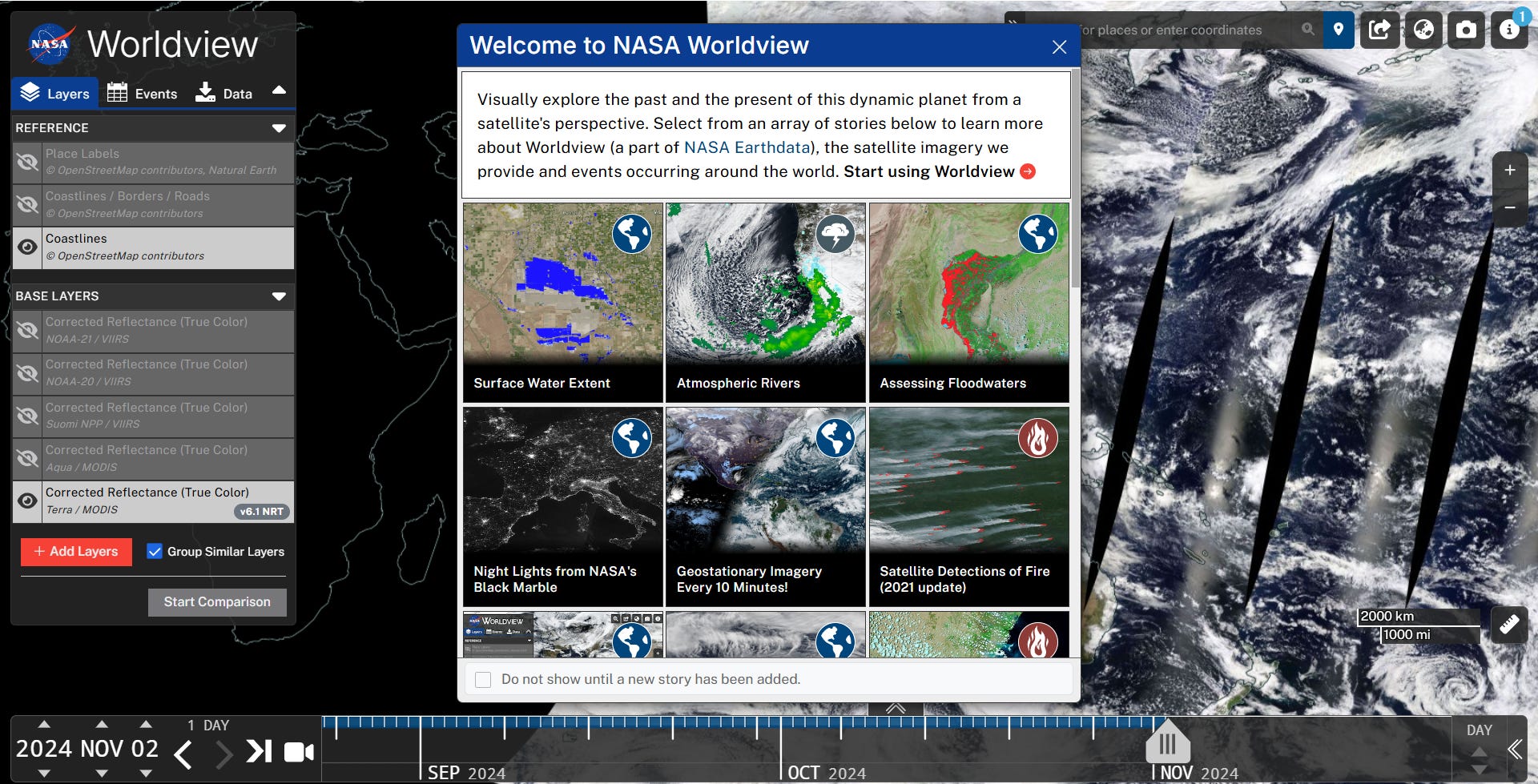Viewport: 1538px width, 784px height.
Task: Open the location marker tool
Action: click(1338, 30)
